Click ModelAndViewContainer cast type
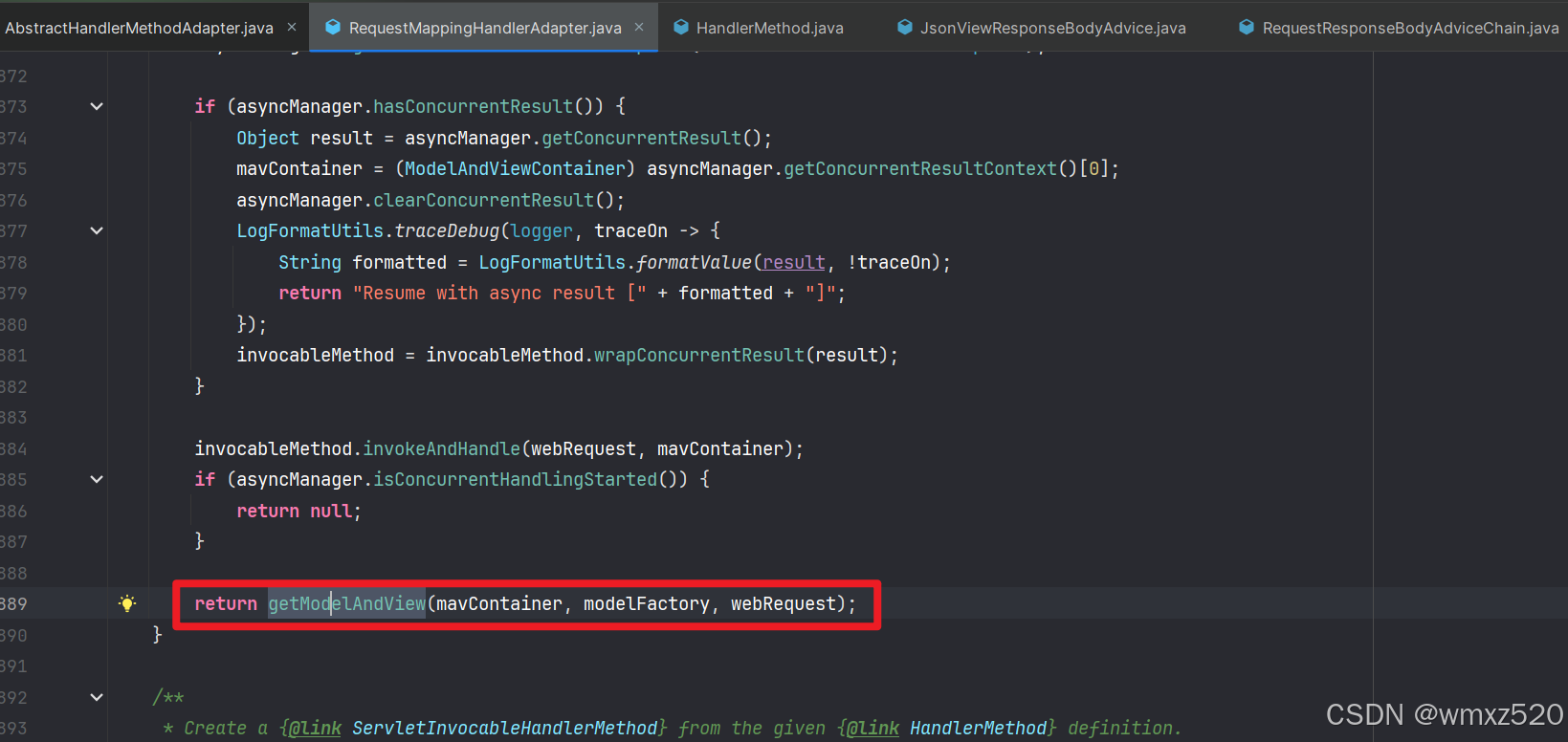 coord(515,168)
